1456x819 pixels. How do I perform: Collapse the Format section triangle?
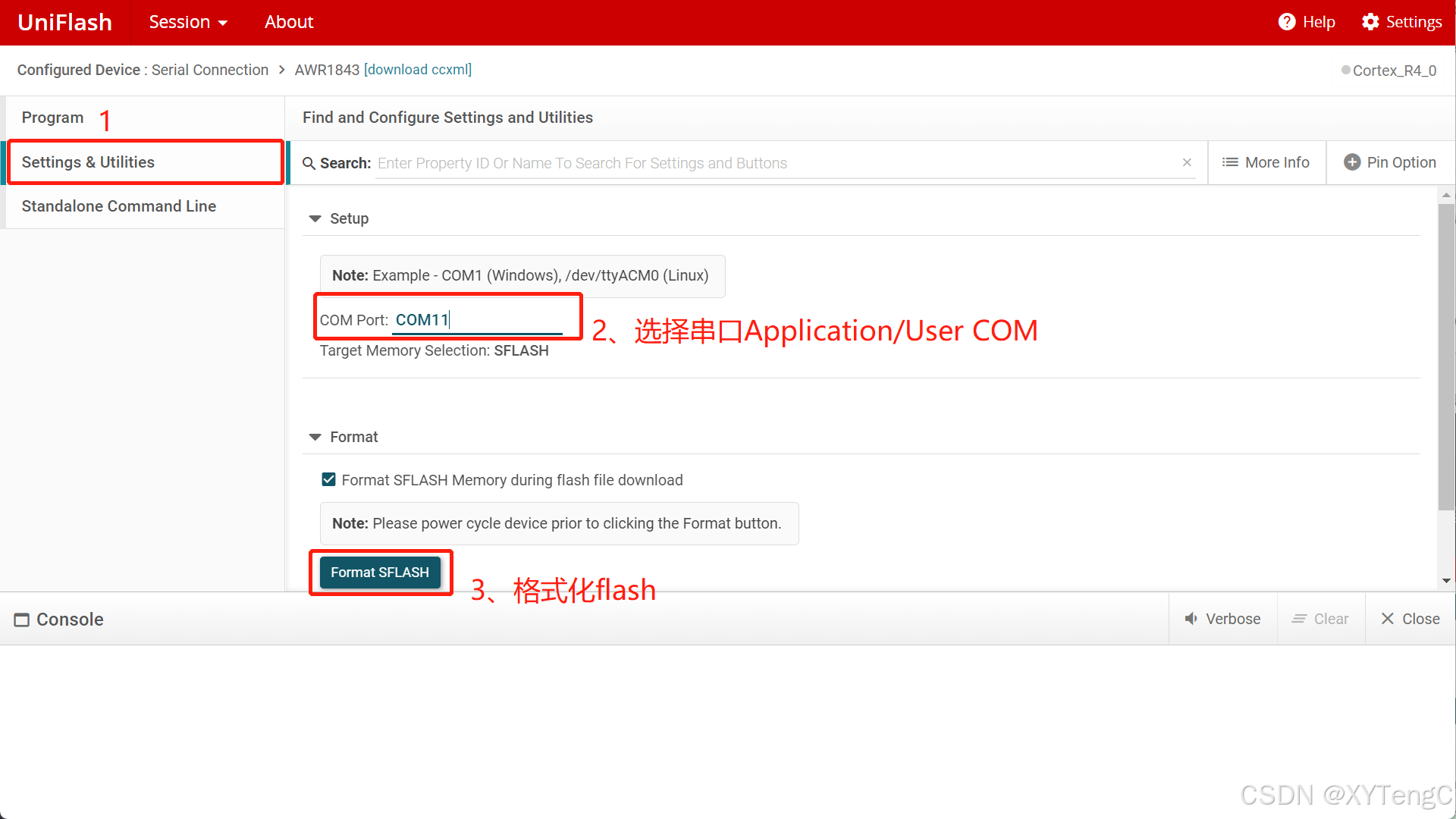point(315,437)
